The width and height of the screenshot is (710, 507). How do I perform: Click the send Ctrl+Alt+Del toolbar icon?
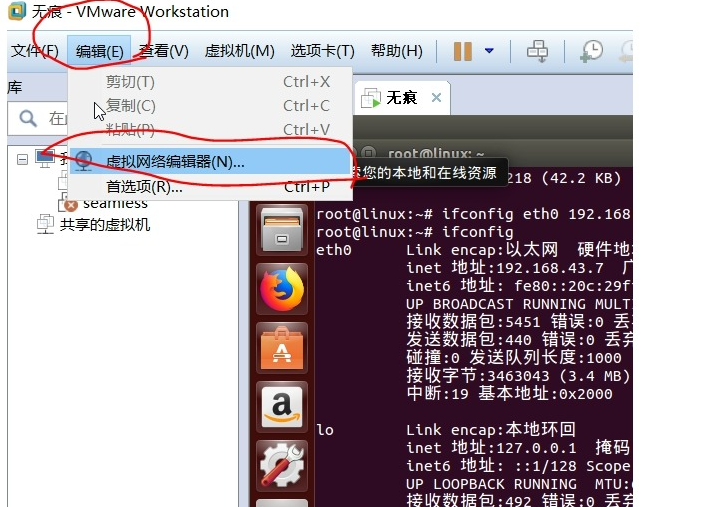[x=537, y=51]
